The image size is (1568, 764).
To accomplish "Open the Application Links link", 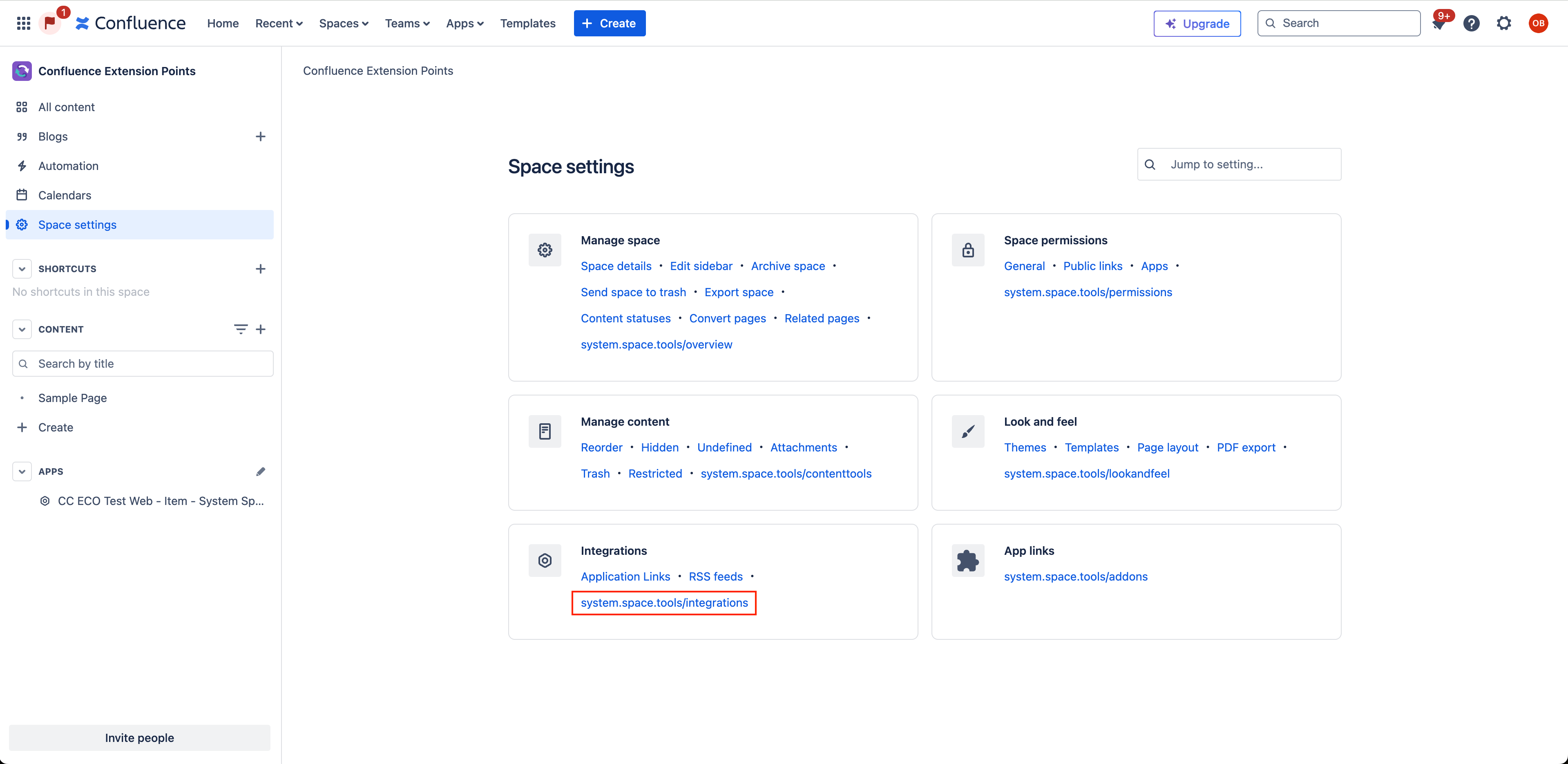I will pos(625,576).
